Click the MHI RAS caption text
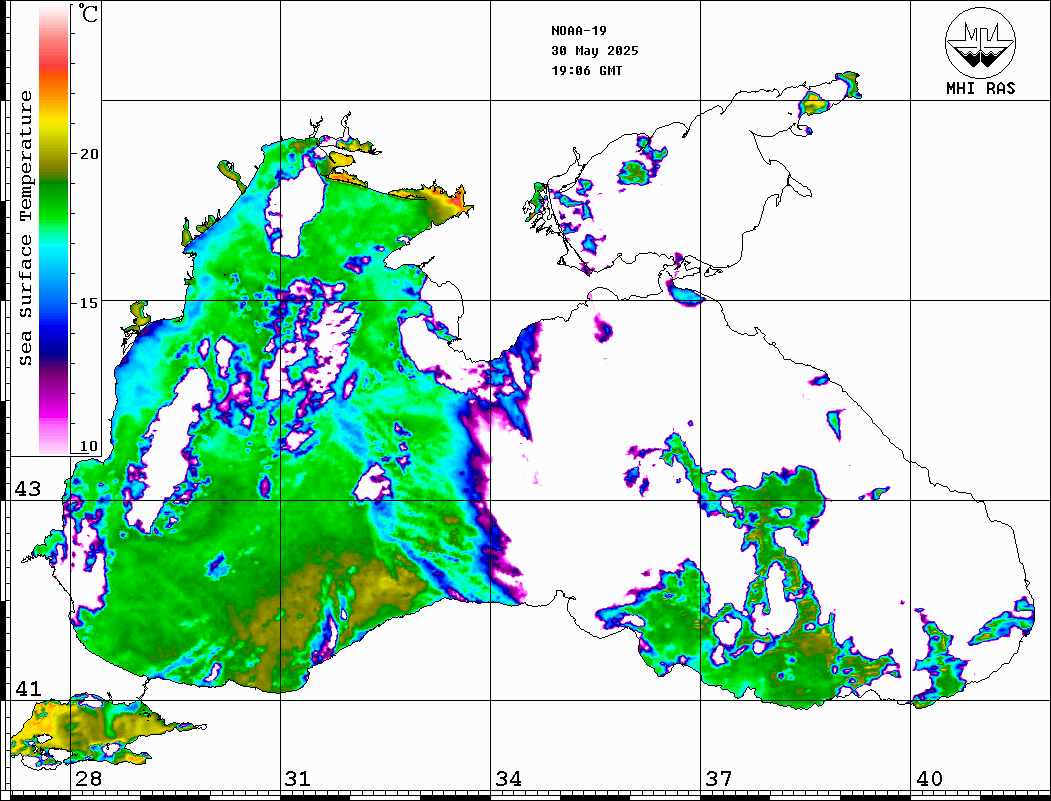Screen dimensions: 1051x801 tap(981, 88)
